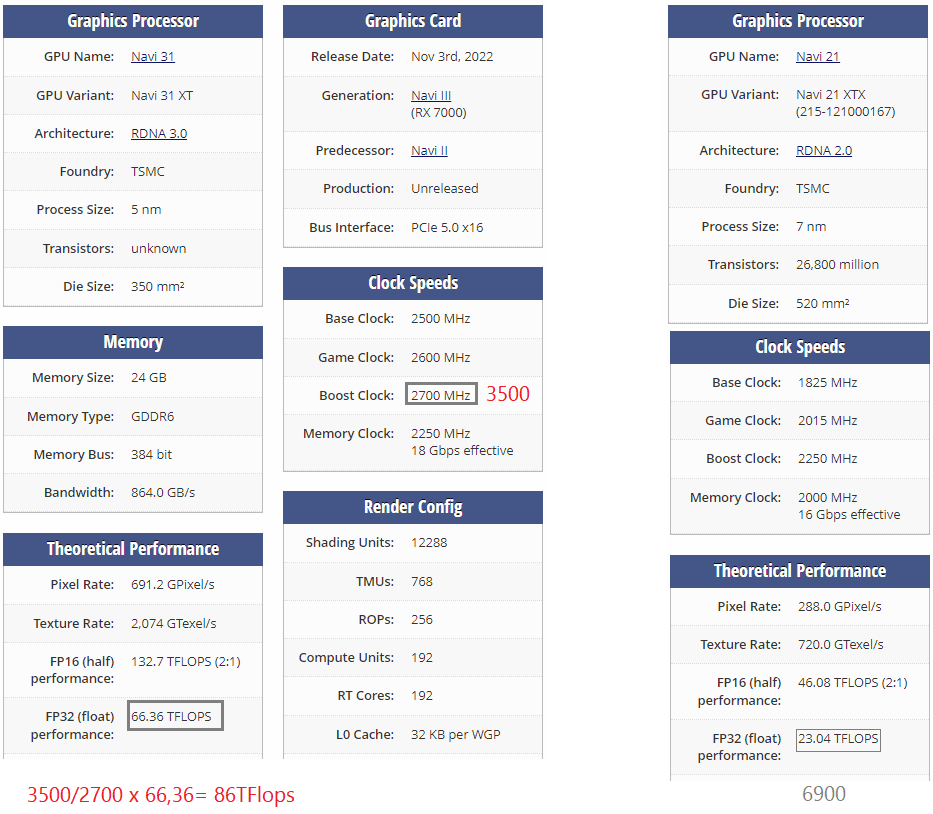
Task: Click the 768 TMUs value
Action: pyautogui.click(x=422, y=581)
